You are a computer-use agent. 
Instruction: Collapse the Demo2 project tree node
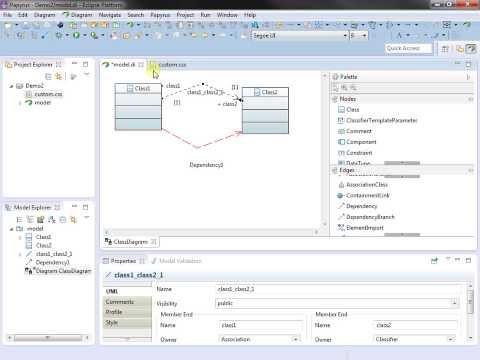(11, 86)
